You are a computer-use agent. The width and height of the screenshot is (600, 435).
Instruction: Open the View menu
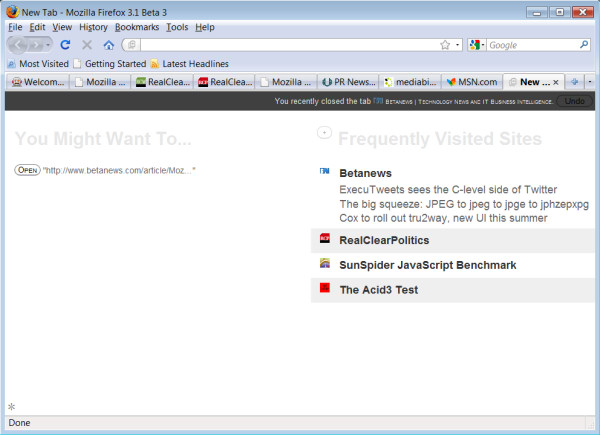(62, 27)
